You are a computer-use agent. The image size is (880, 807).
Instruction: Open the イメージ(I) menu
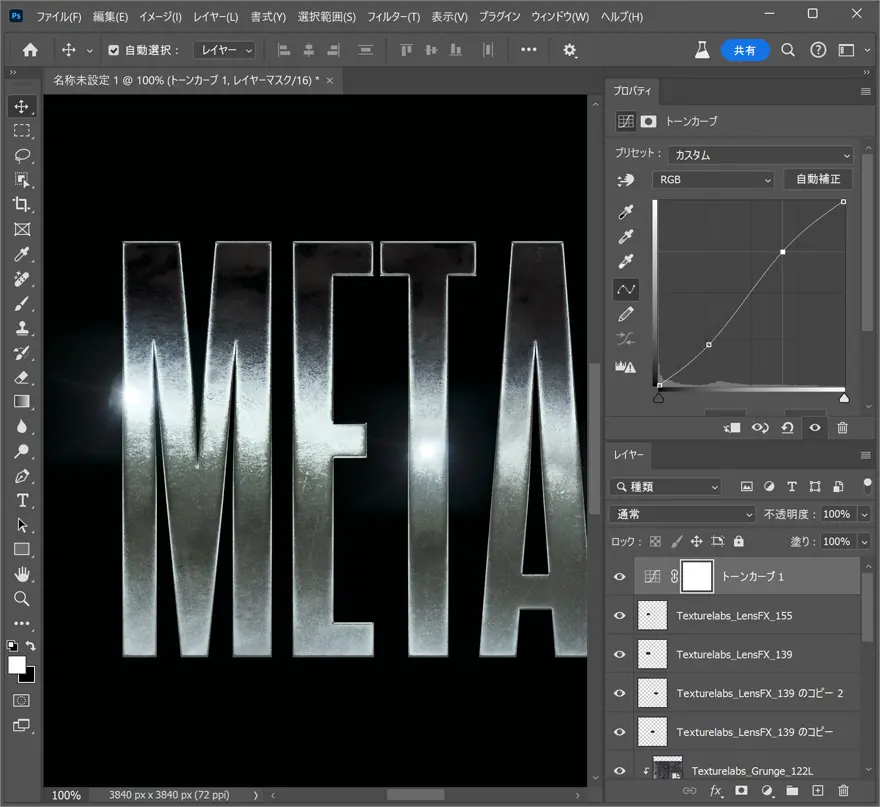pos(161,17)
